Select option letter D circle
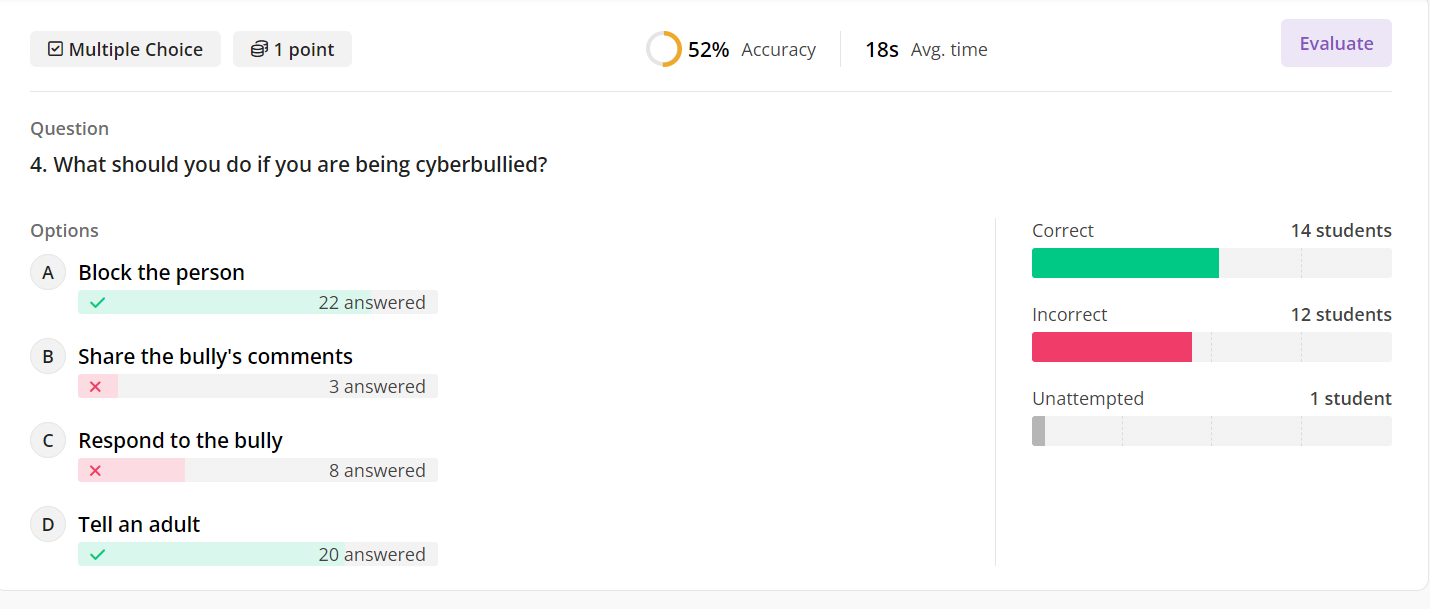Viewport: 1430px width, 609px height. pyautogui.click(x=48, y=524)
